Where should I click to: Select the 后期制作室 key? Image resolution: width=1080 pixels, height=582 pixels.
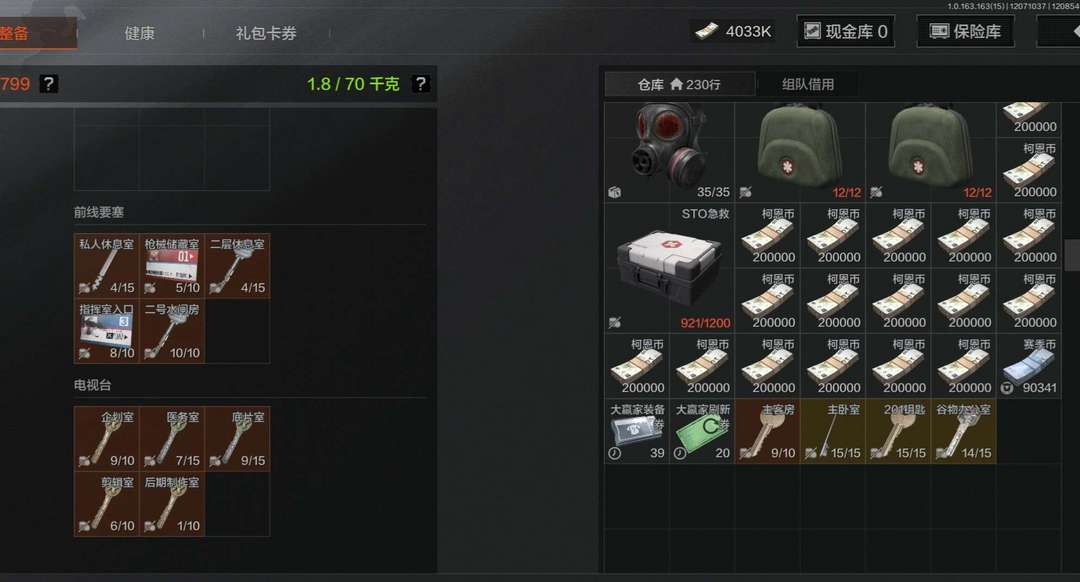pyautogui.click(x=172, y=504)
